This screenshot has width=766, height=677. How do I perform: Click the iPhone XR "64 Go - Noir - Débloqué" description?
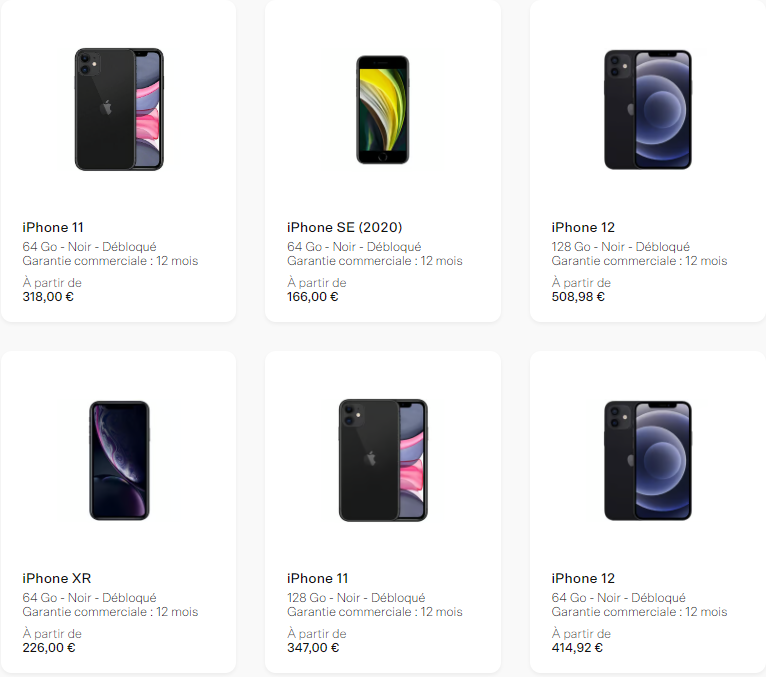click(x=89, y=598)
